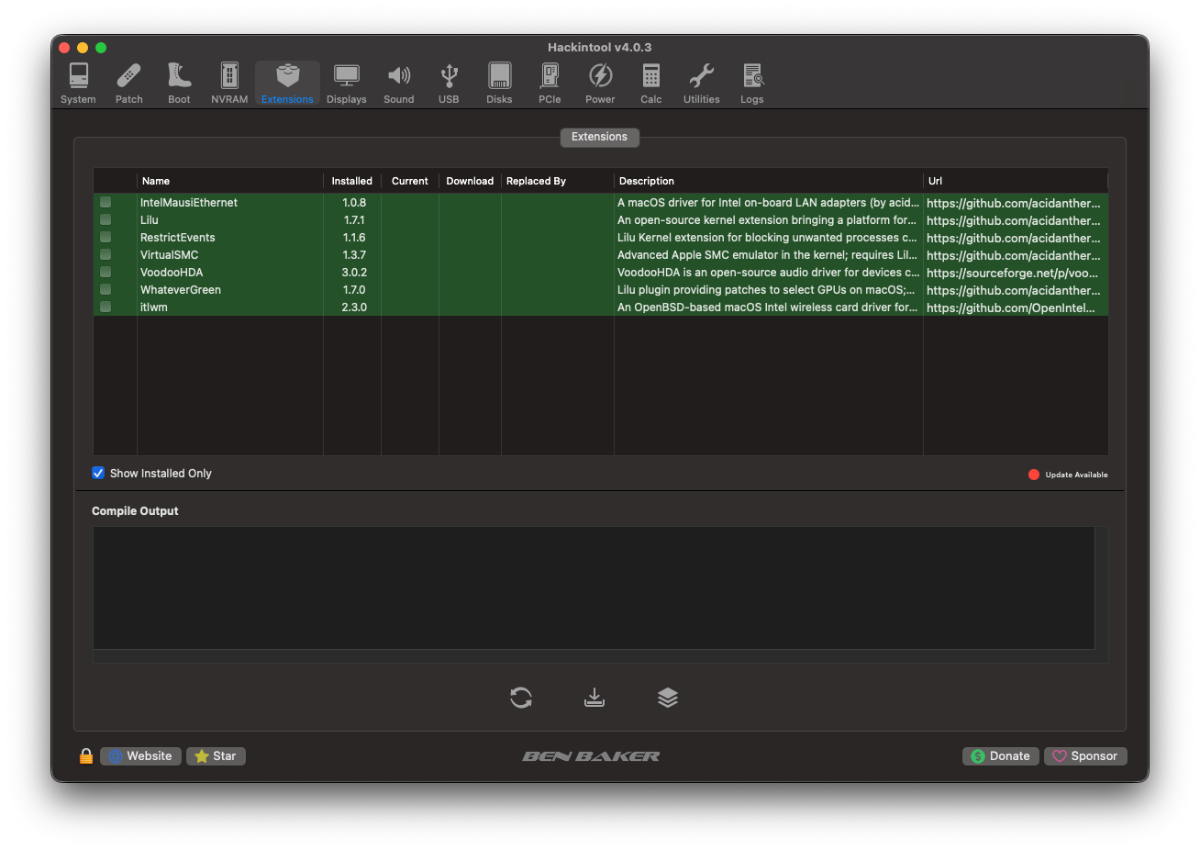Switch to the NVRAM section
Image resolution: width=1200 pixels, height=850 pixels.
click(x=230, y=84)
